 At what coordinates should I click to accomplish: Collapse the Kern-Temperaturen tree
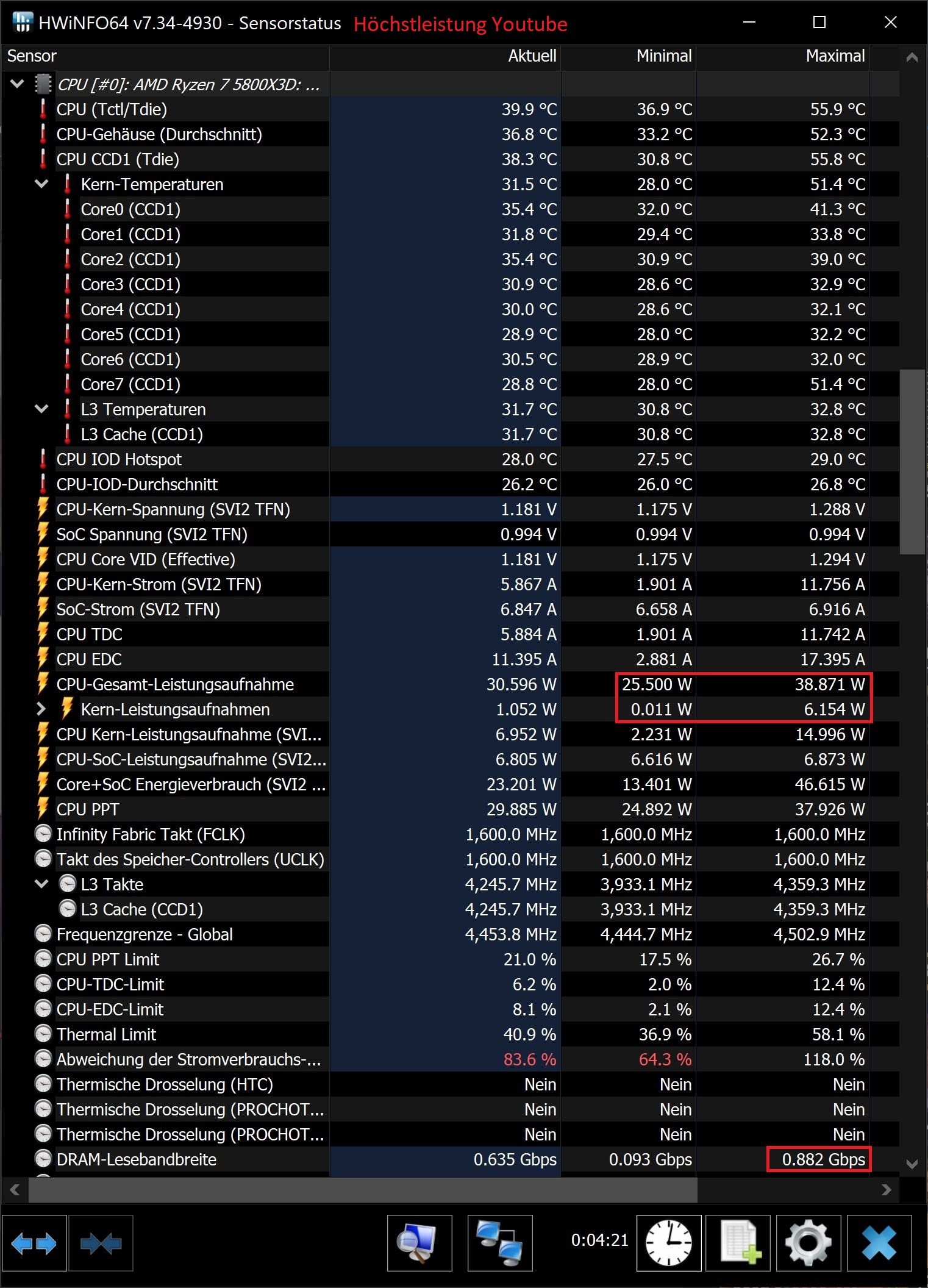pos(41,184)
